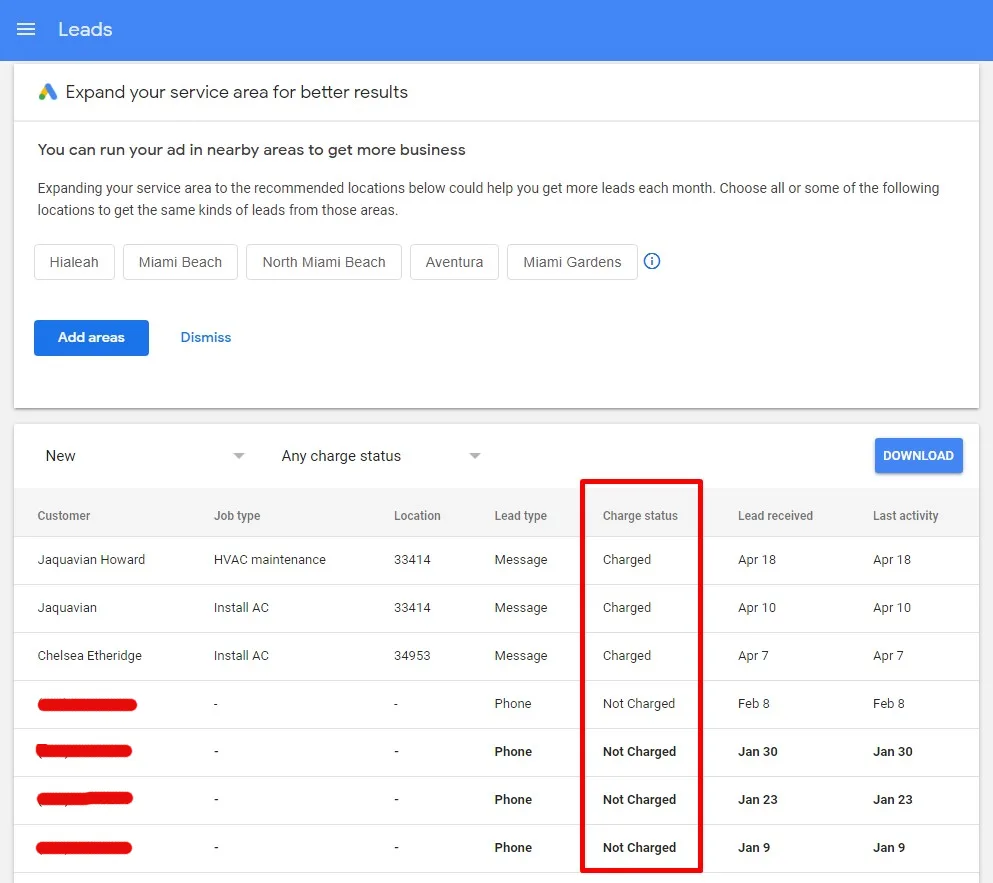Viewport: 993px width, 883px height.
Task: Select the Aventura area chip
Action: [x=454, y=261]
